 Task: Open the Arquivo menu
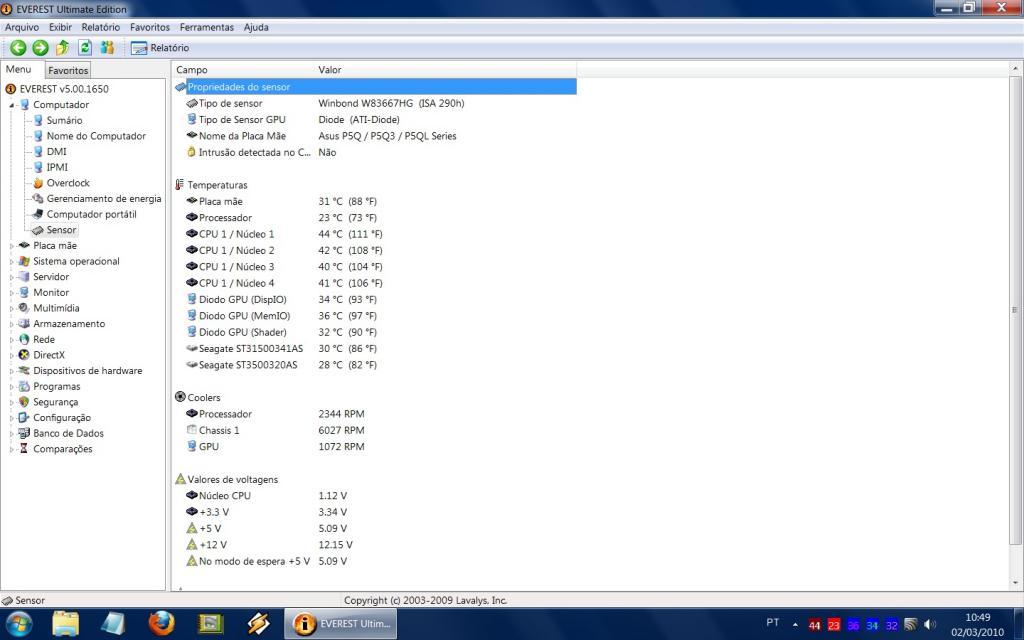pyautogui.click(x=22, y=27)
